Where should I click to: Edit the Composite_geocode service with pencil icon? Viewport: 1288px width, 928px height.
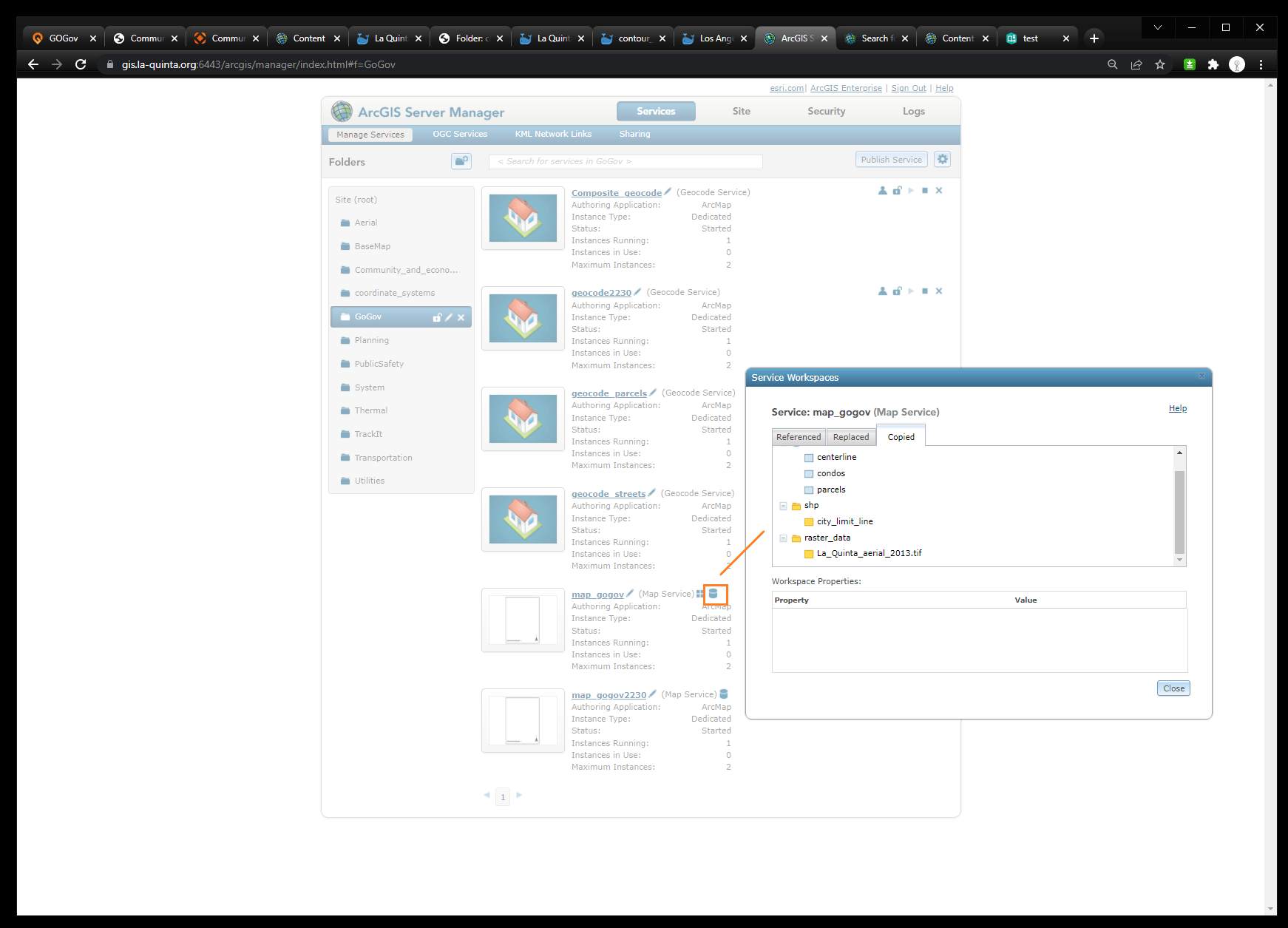tap(668, 192)
